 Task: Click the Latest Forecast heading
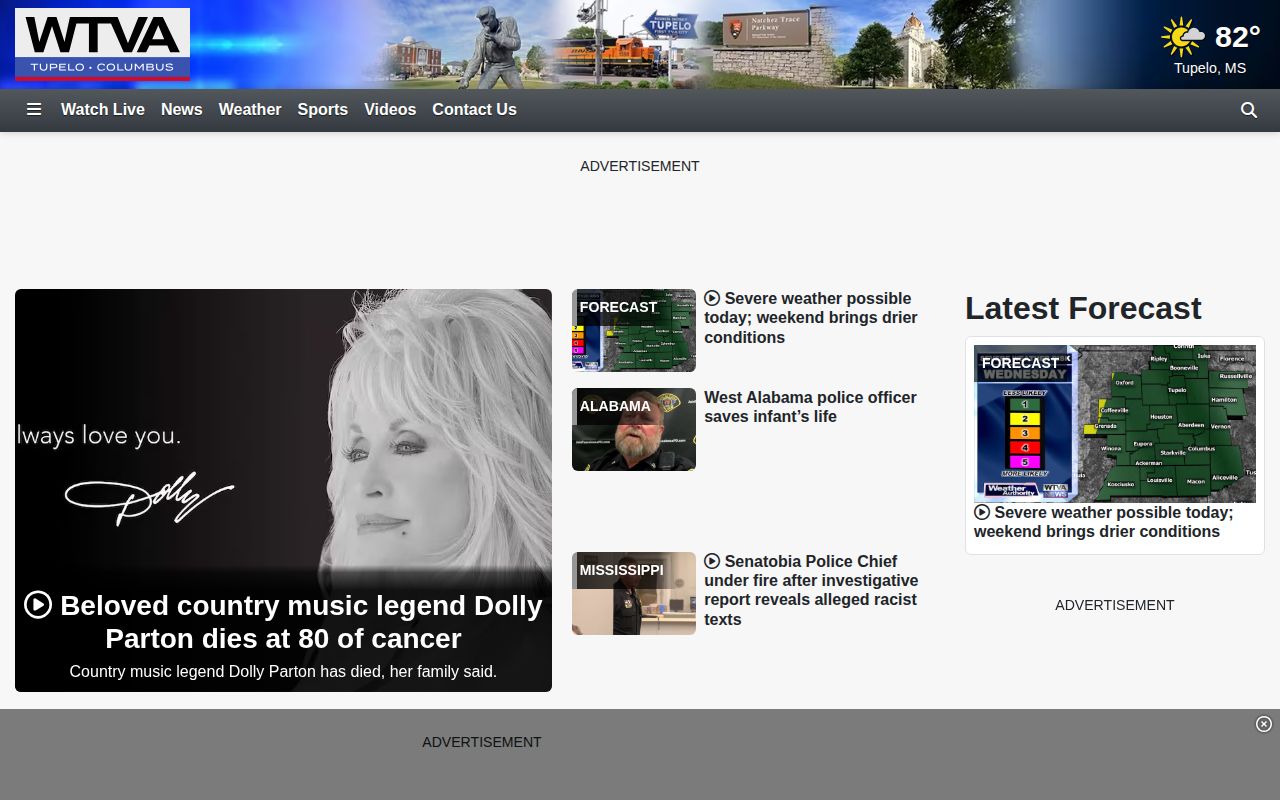pos(1083,308)
